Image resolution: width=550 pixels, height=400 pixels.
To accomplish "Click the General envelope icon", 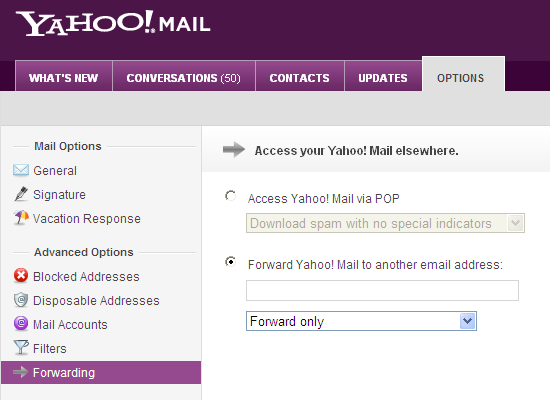I will [x=21, y=170].
